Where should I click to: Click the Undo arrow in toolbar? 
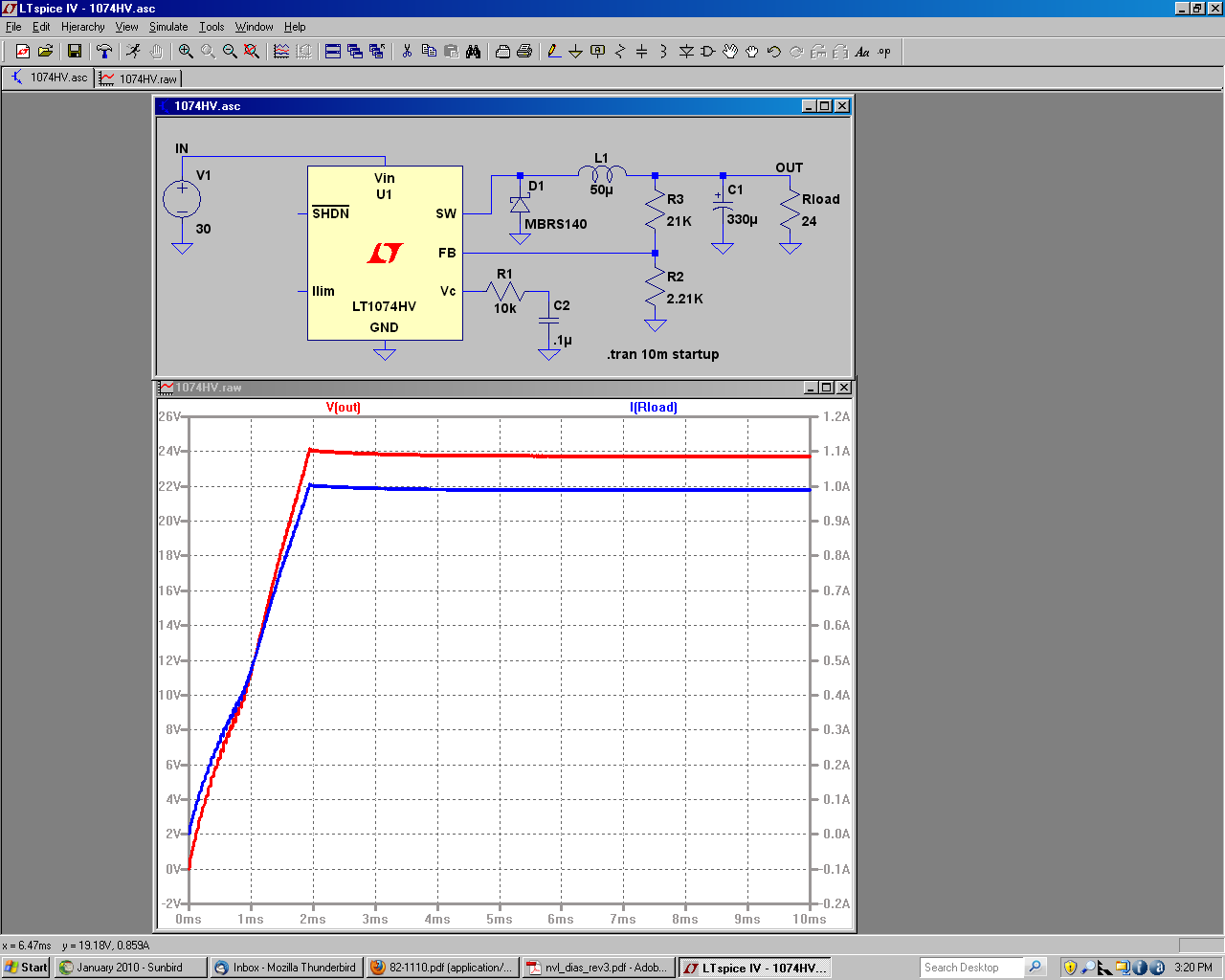click(774, 52)
